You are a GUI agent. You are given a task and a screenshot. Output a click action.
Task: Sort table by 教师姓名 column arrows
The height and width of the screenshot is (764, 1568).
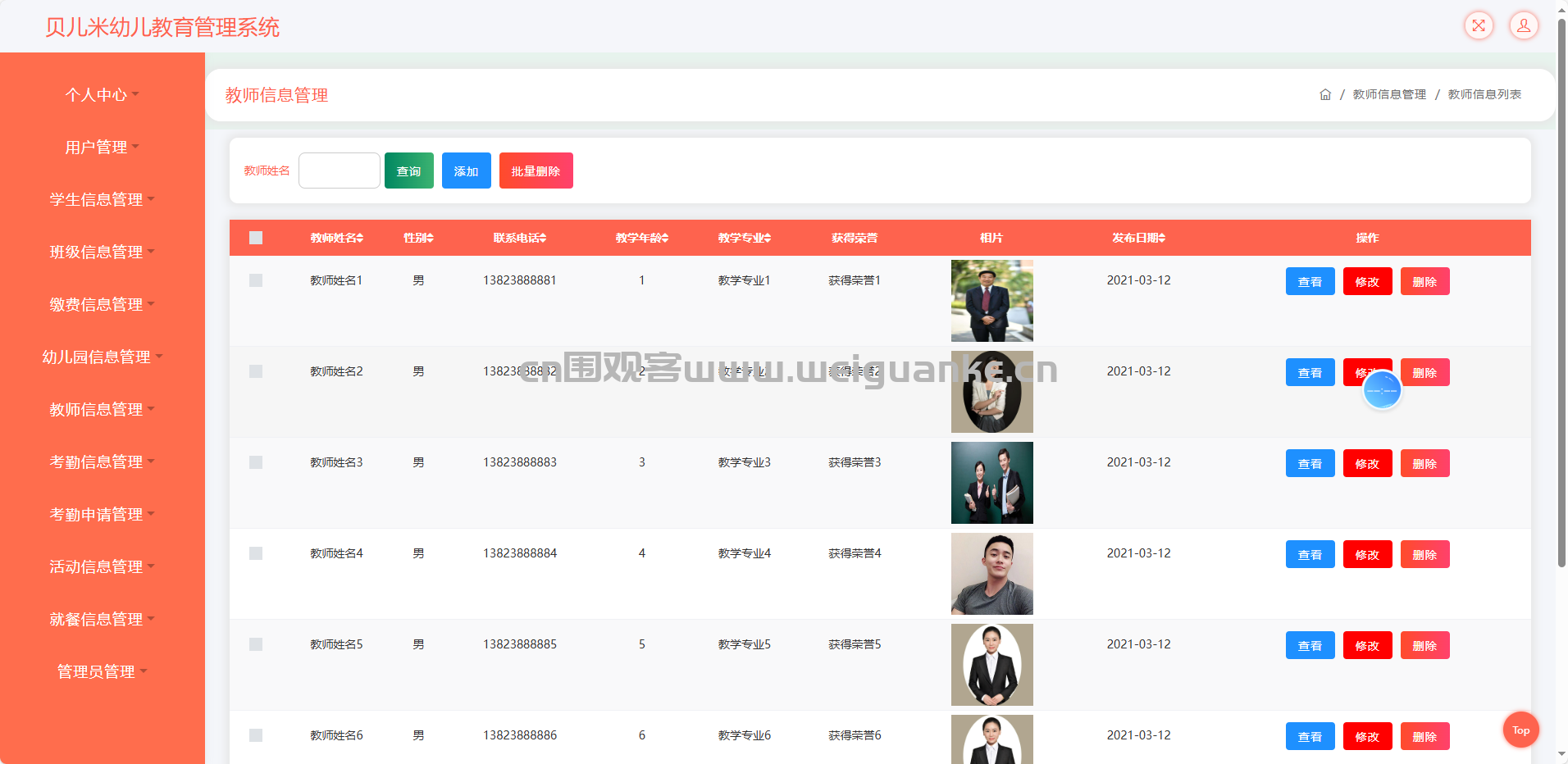[360, 239]
